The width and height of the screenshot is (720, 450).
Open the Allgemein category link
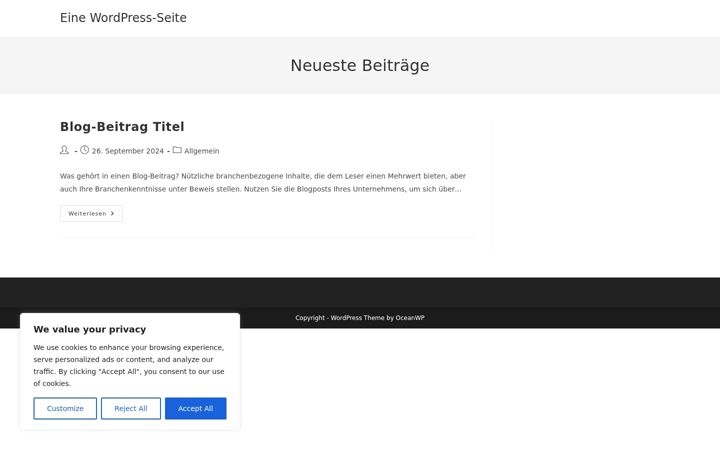coord(202,151)
